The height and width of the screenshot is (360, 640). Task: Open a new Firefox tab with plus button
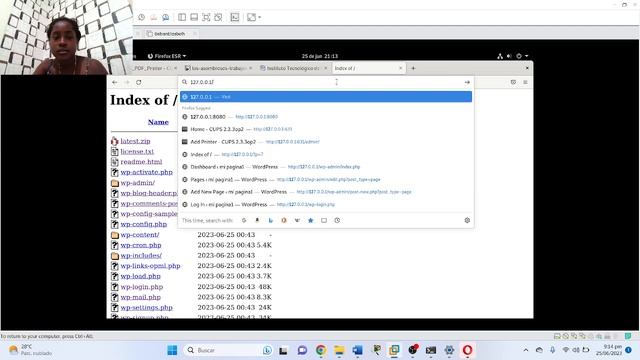pyautogui.click(x=413, y=68)
